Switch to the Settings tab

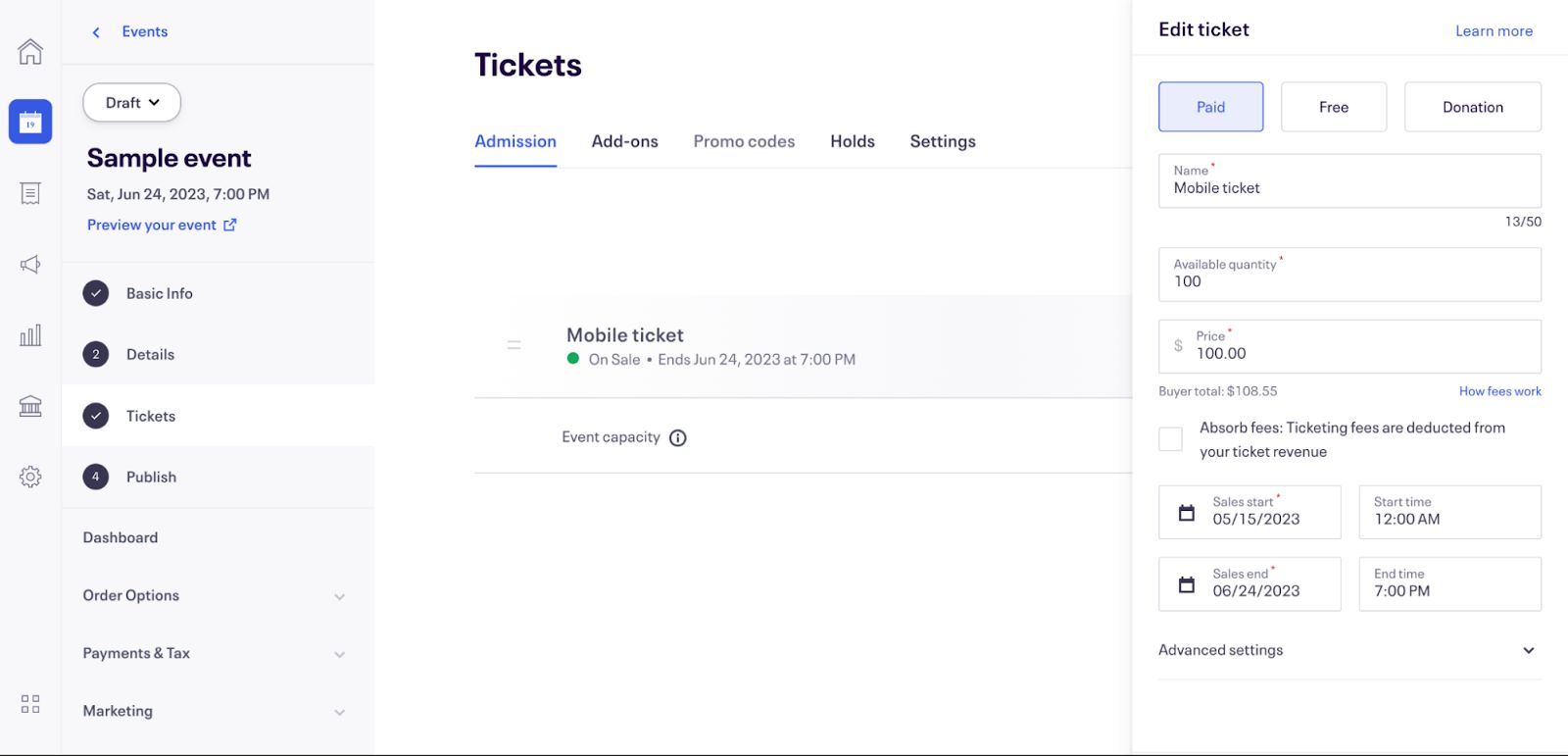943,141
